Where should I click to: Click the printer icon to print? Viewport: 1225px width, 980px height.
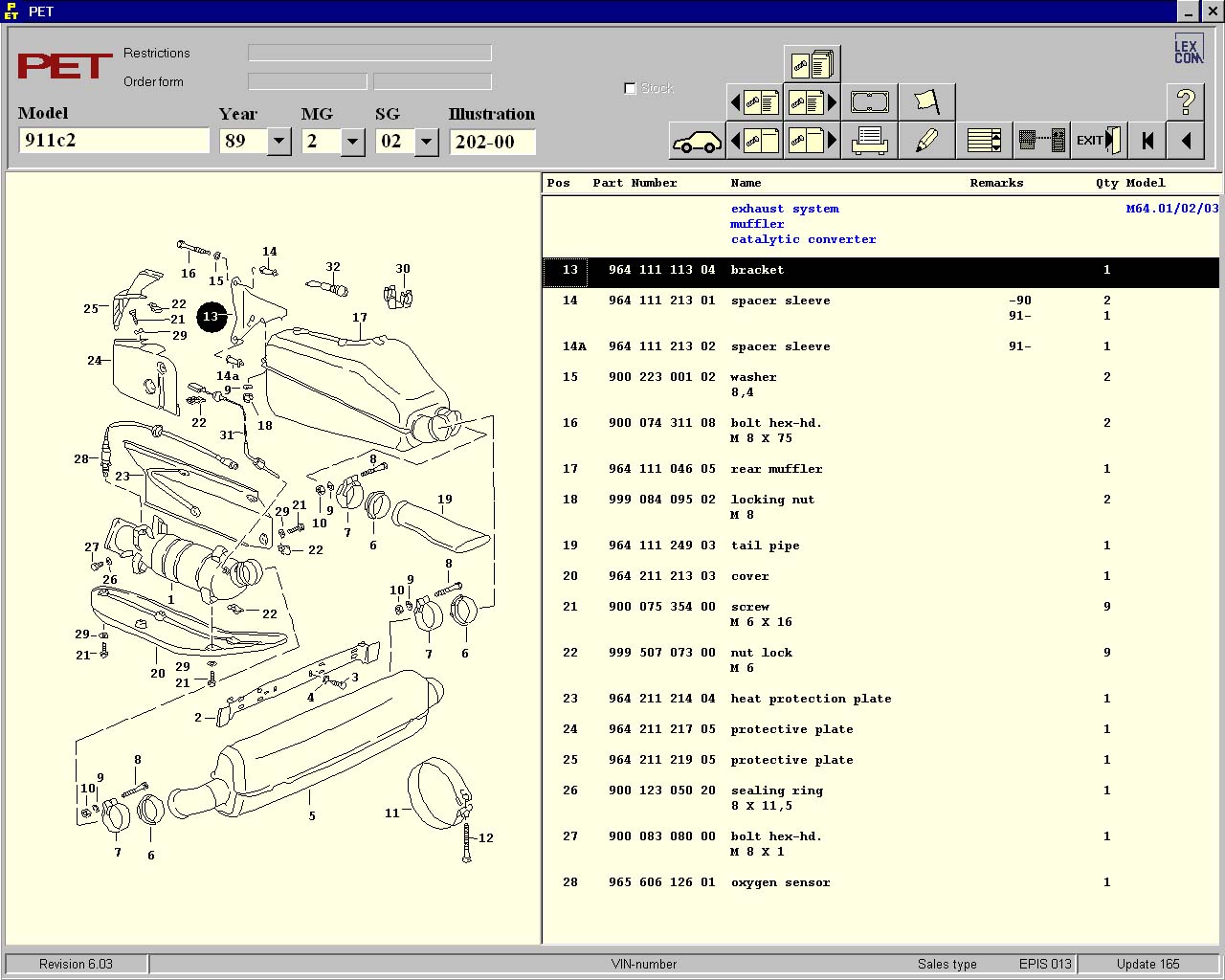tap(869, 142)
